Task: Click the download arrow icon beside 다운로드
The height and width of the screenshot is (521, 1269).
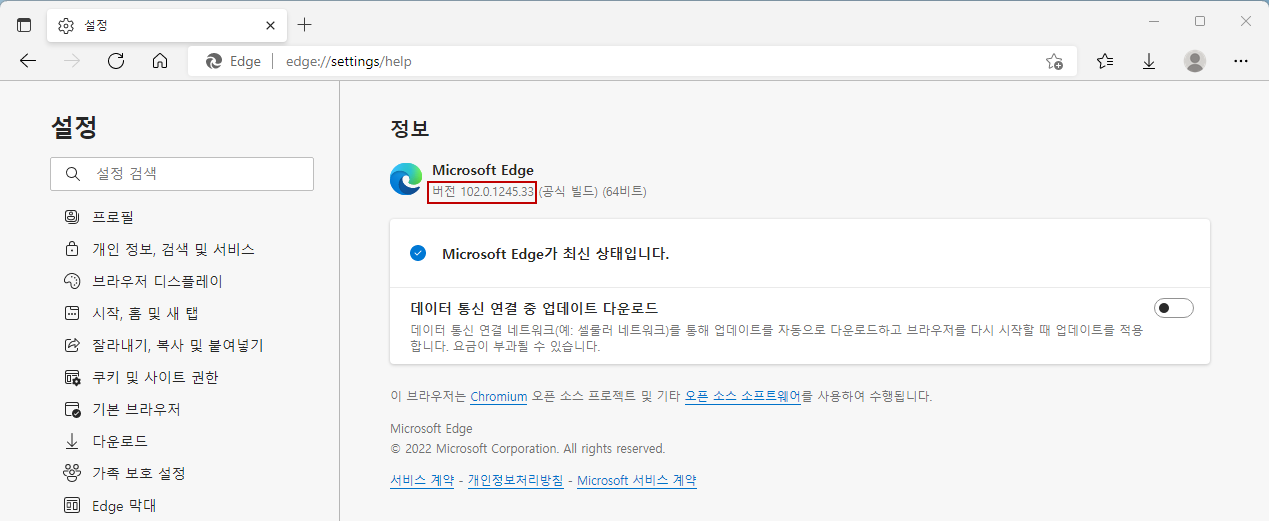Action: coord(72,441)
